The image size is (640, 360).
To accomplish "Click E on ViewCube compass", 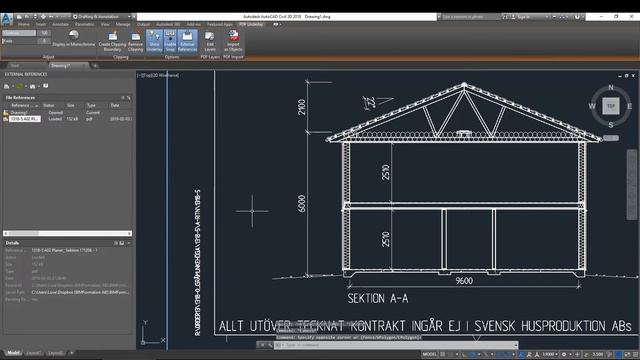I will (x=630, y=106).
